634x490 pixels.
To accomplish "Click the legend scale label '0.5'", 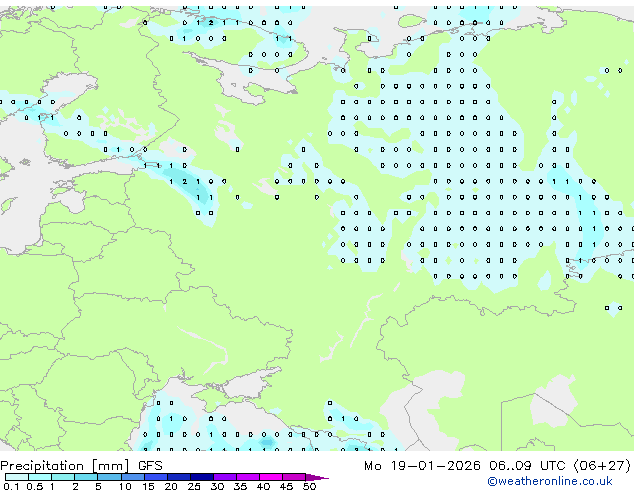I will [35, 486].
